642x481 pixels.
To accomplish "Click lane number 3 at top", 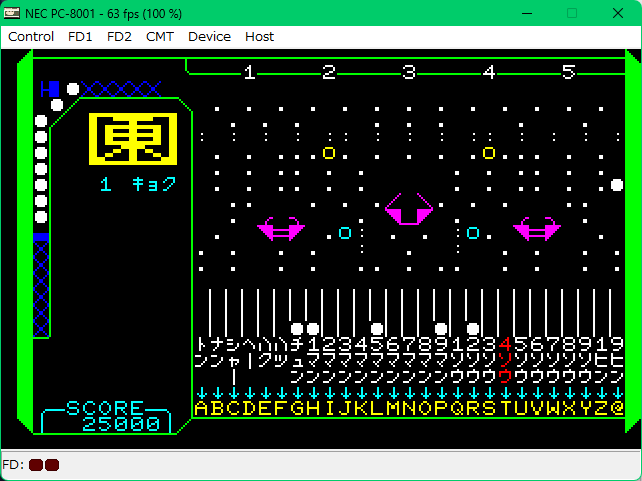I will pos(409,72).
